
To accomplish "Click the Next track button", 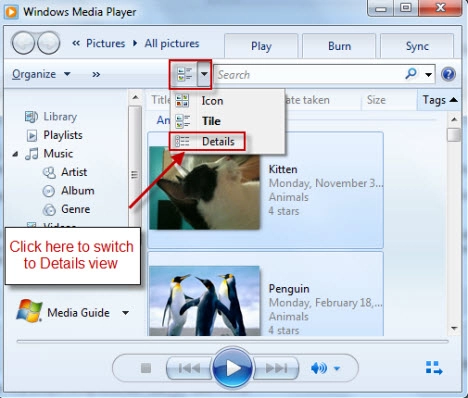I will coord(276,368).
